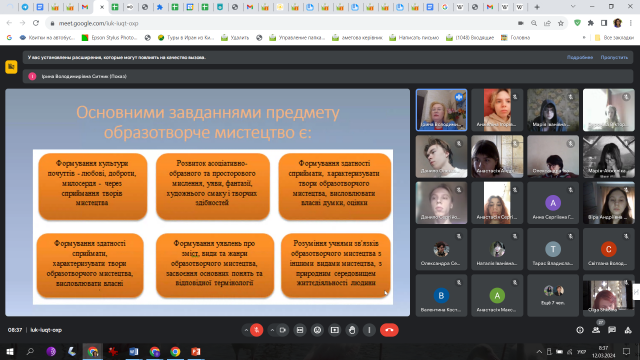Viewport: 640px width, 360px height.
Task: Bookmark this page with the star icon
Action: 561,23
